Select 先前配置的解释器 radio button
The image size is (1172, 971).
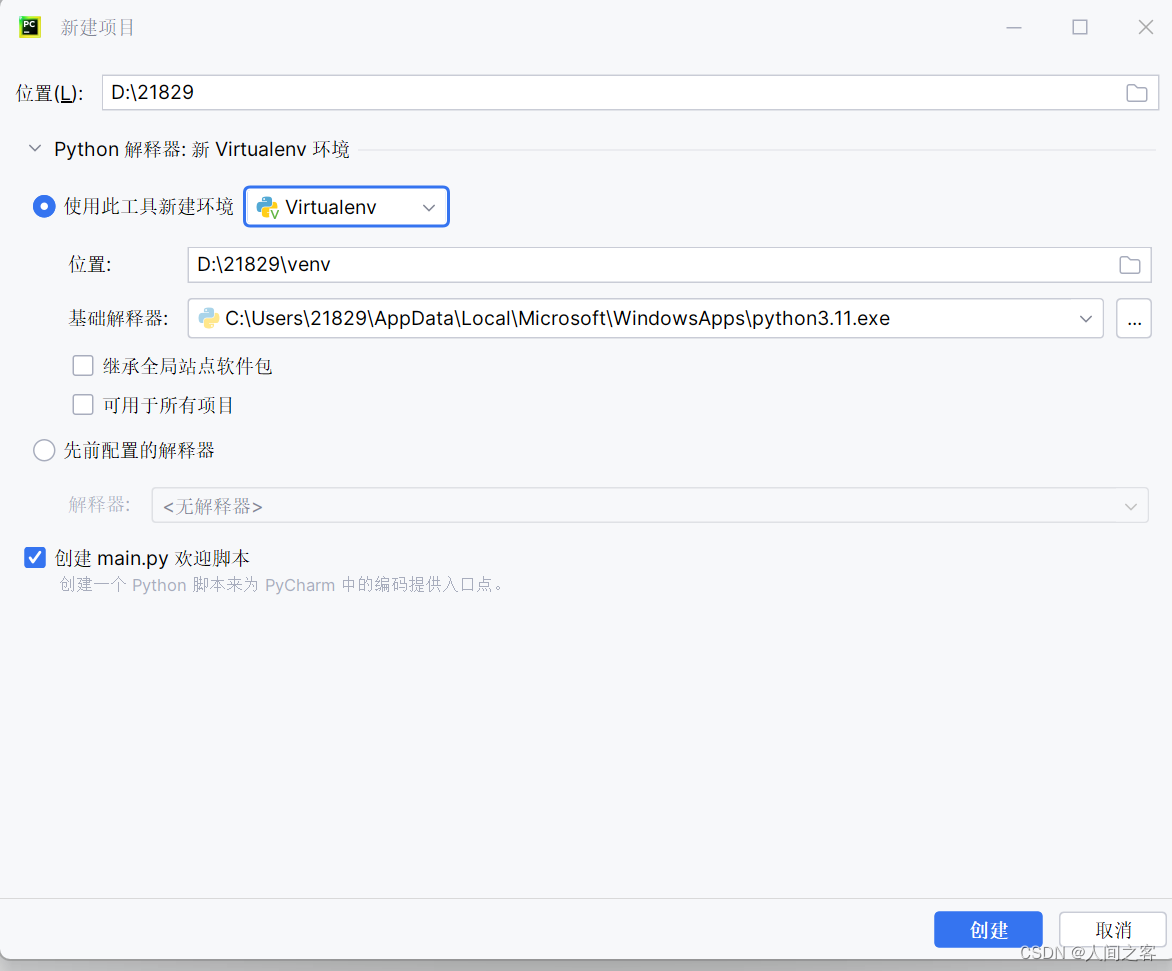pyautogui.click(x=44, y=450)
